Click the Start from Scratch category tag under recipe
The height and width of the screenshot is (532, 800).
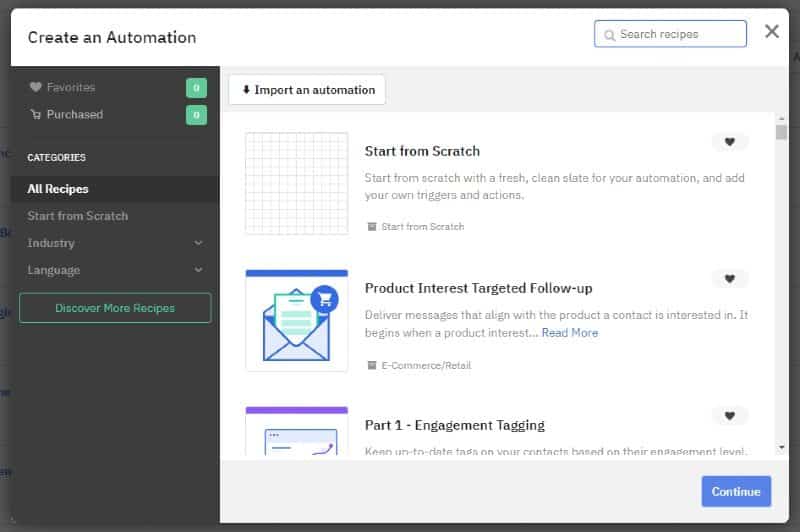(422, 226)
